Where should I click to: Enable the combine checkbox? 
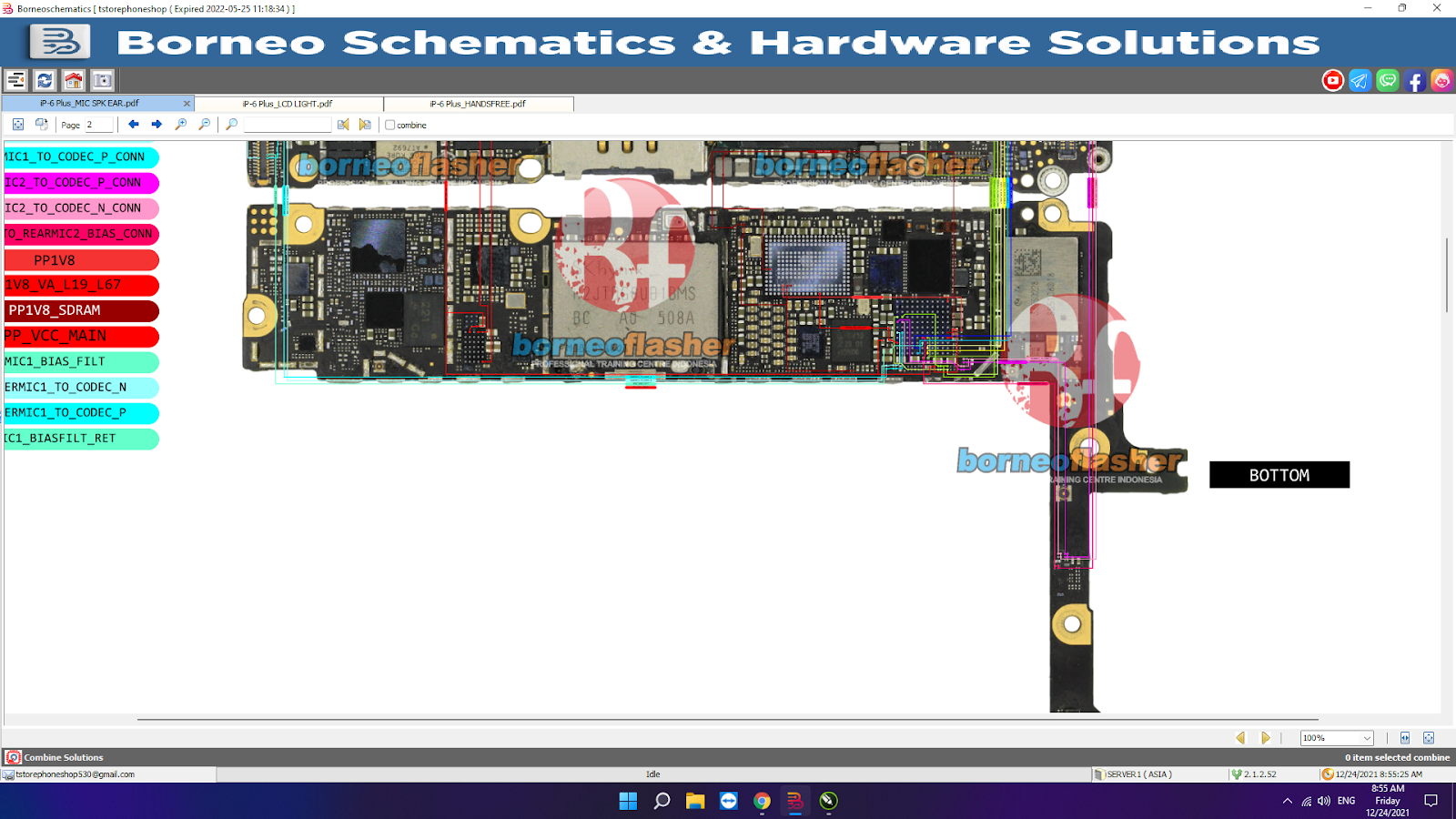pyautogui.click(x=390, y=125)
